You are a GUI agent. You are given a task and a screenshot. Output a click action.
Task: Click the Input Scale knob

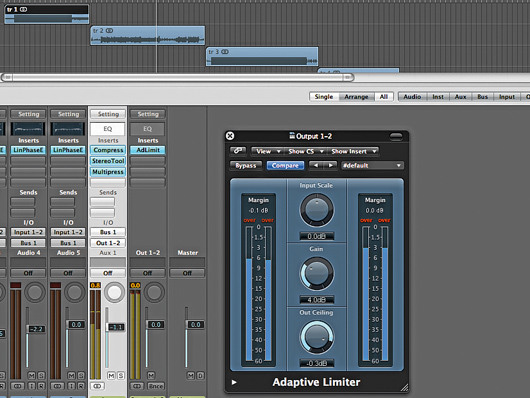tap(317, 210)
